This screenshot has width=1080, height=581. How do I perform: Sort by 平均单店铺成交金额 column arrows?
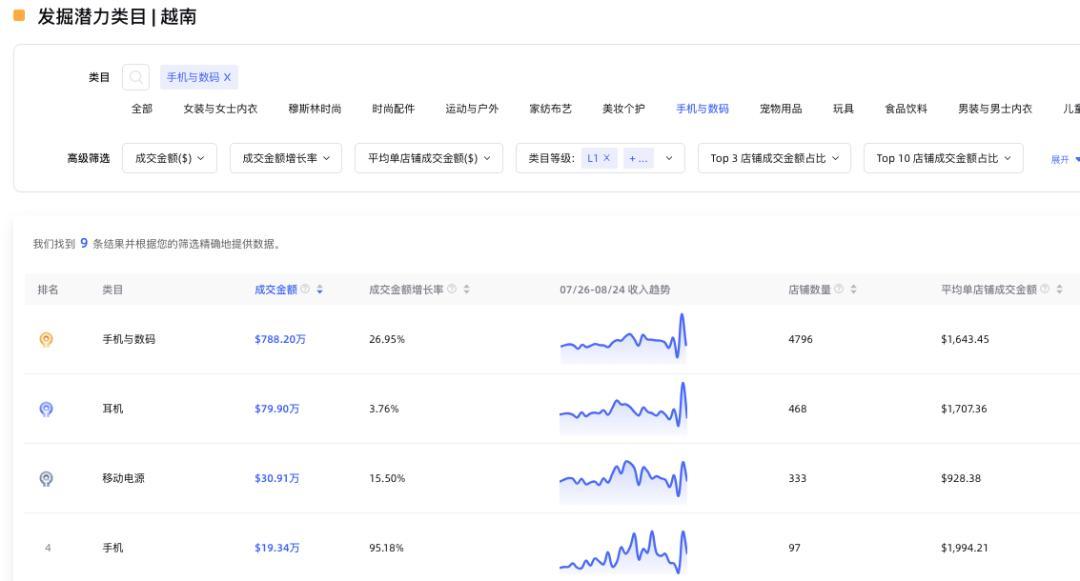[x=1059, y=289]
